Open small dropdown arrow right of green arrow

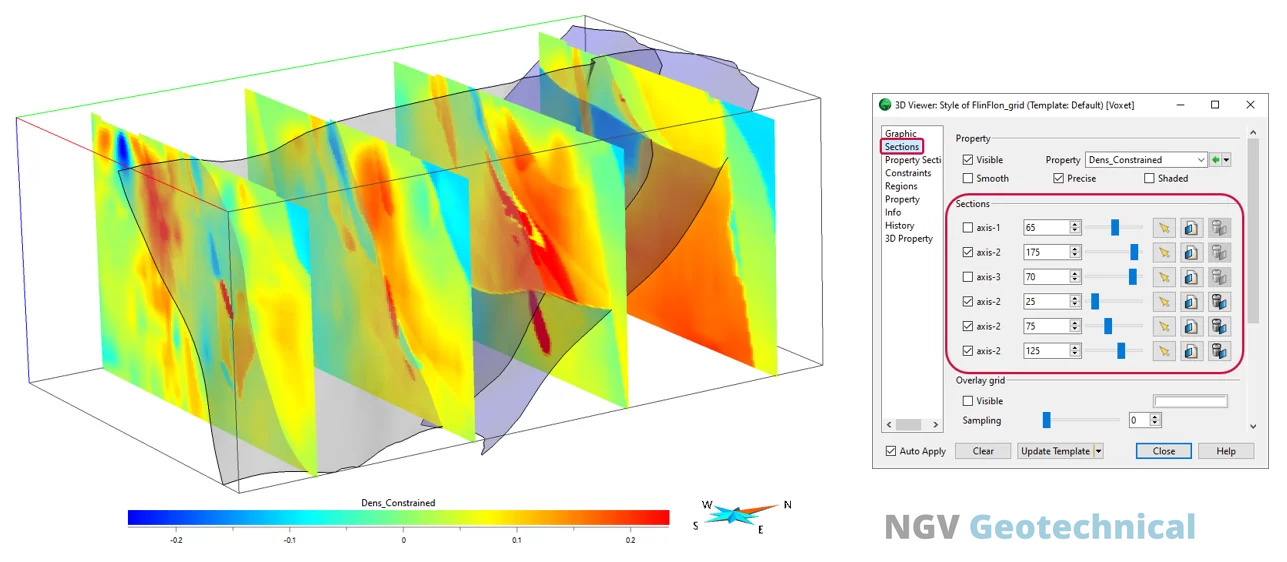[x=1227, y=160]
